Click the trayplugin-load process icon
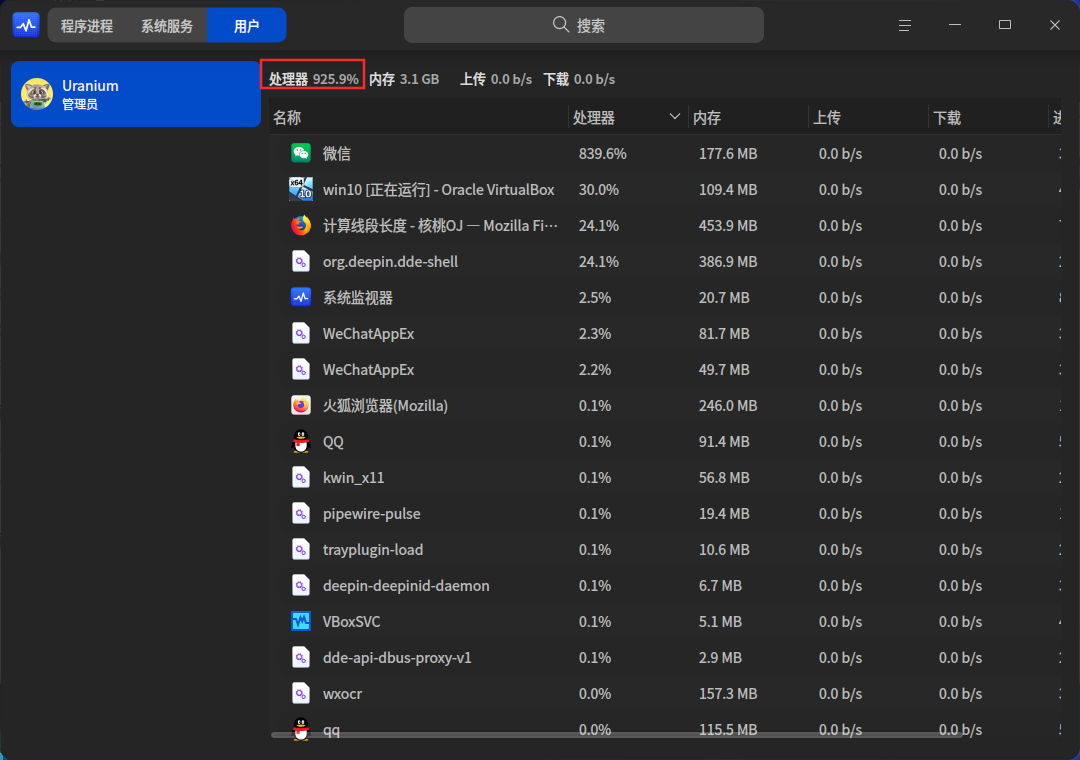This screenshot has width=1080, height=760. tap(301, 549)
